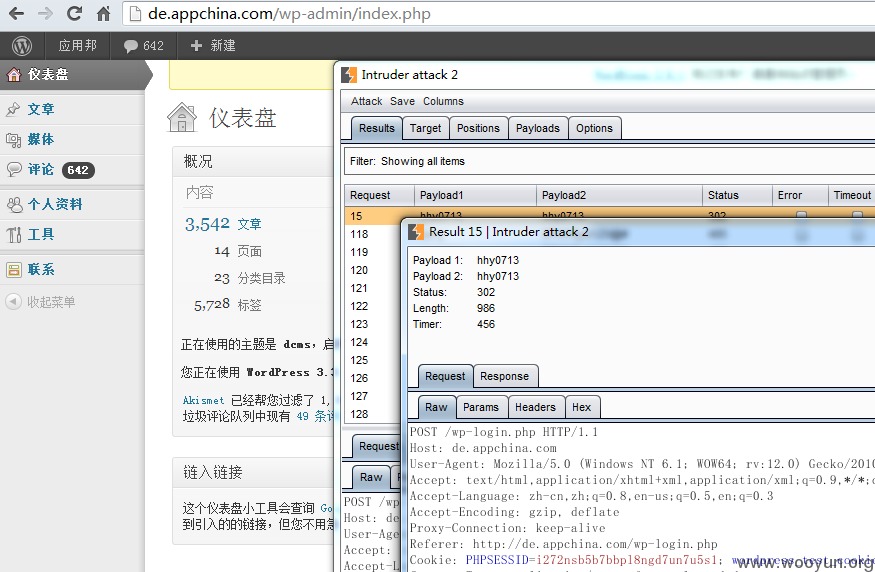Click the 链入链接 widget header
Viewport: 875px width, 572px height.
click(254, 473)
